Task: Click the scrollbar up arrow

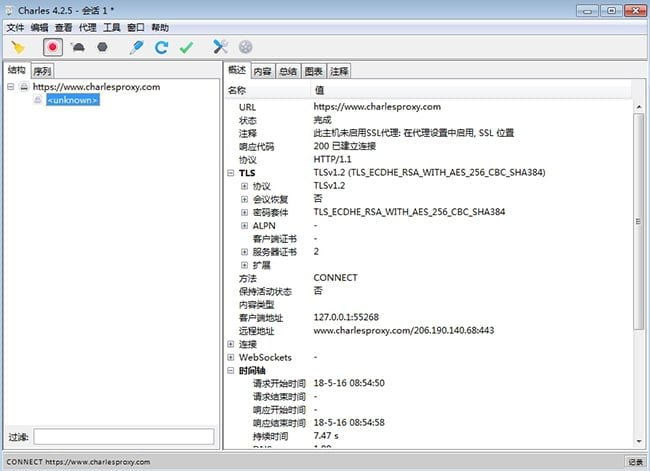Action: [638, 107]
